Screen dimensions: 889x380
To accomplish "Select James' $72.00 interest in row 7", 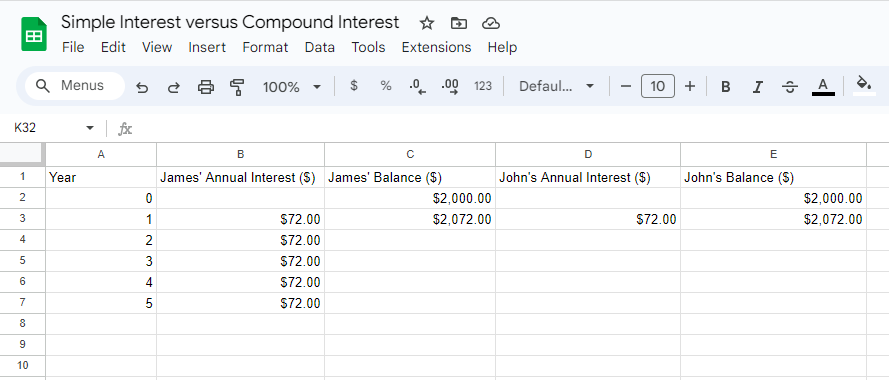I will pyautogui.click(x=240, y=303).
